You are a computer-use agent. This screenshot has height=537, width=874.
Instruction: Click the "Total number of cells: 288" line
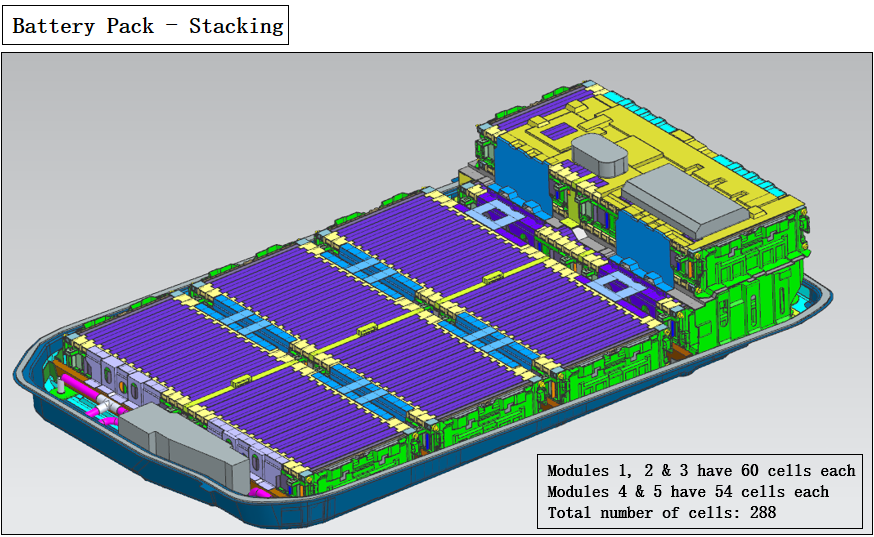[661, 513]
